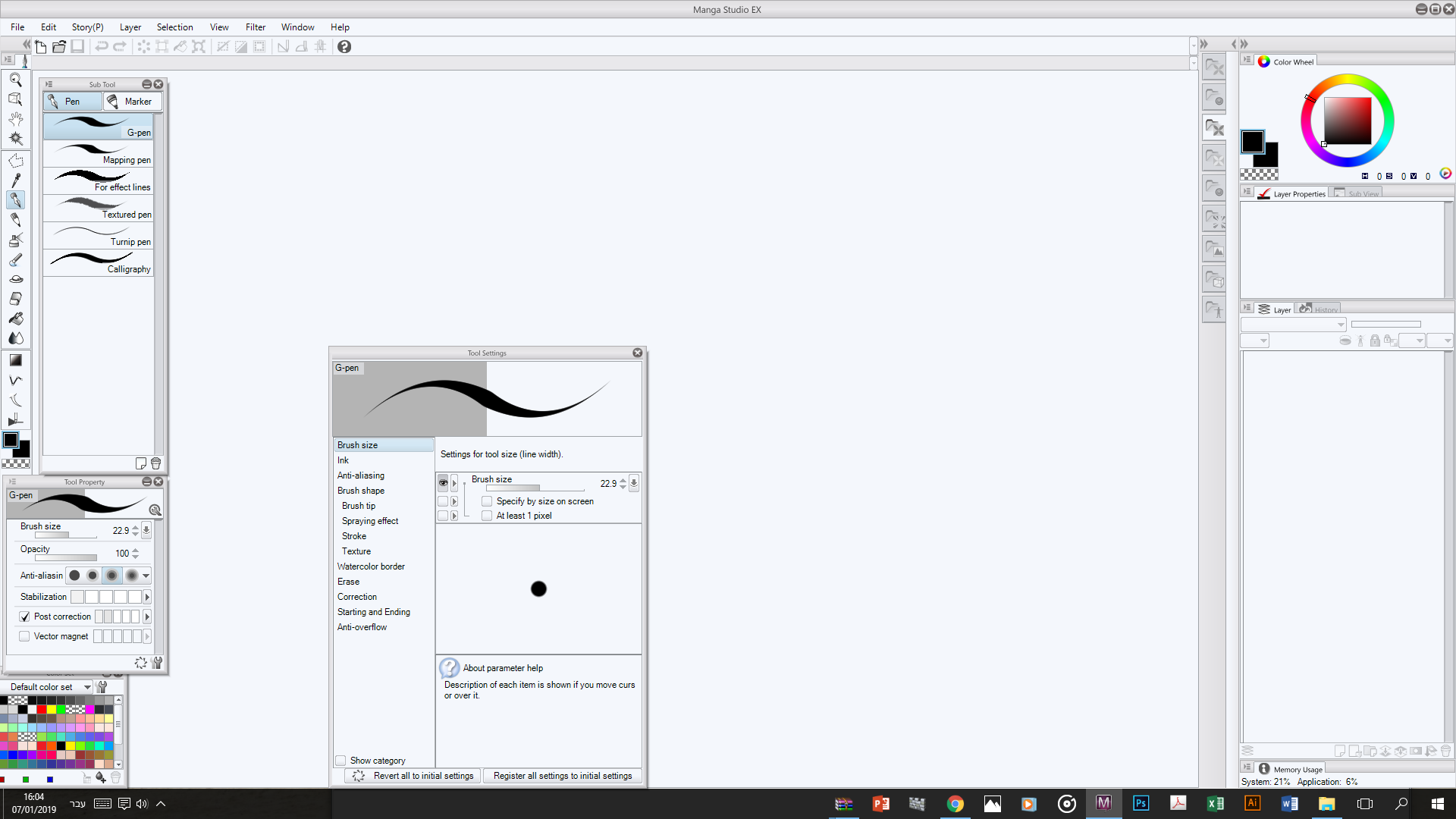Expand the Anti-aliasing options arrow
This screenshot has height=819, width=1456.
click(146, 576)
